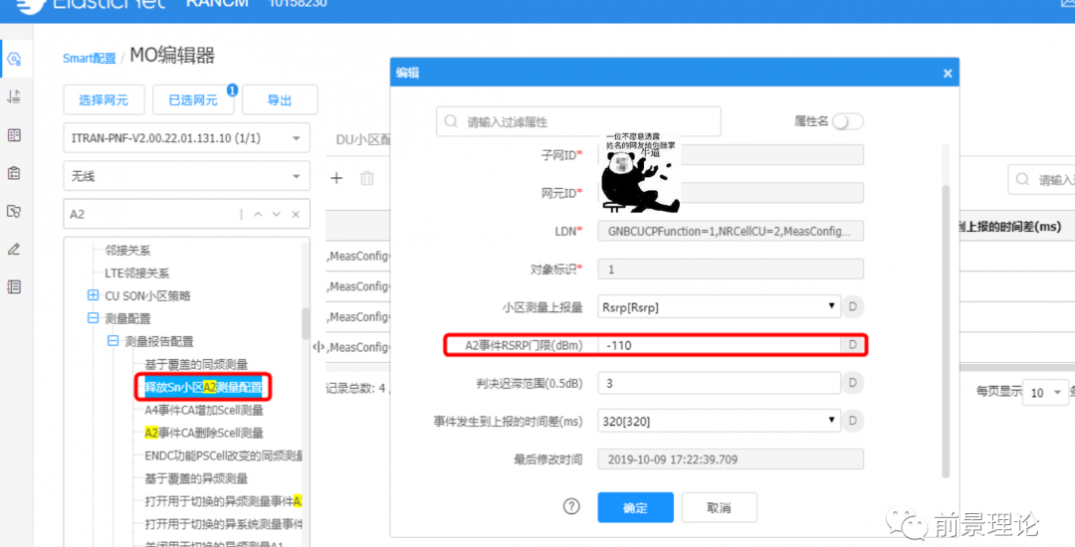Viewport: 1075px width, 547px height.
Task: Open the pencil edit sidebar icon
Action: pyautogui.click(x=14, y=249)
